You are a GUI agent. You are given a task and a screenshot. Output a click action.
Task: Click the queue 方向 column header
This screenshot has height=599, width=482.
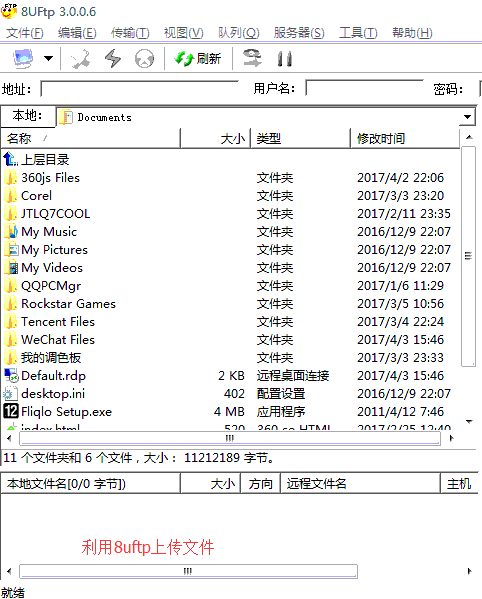pyautogui.click(x=260, y=484)
